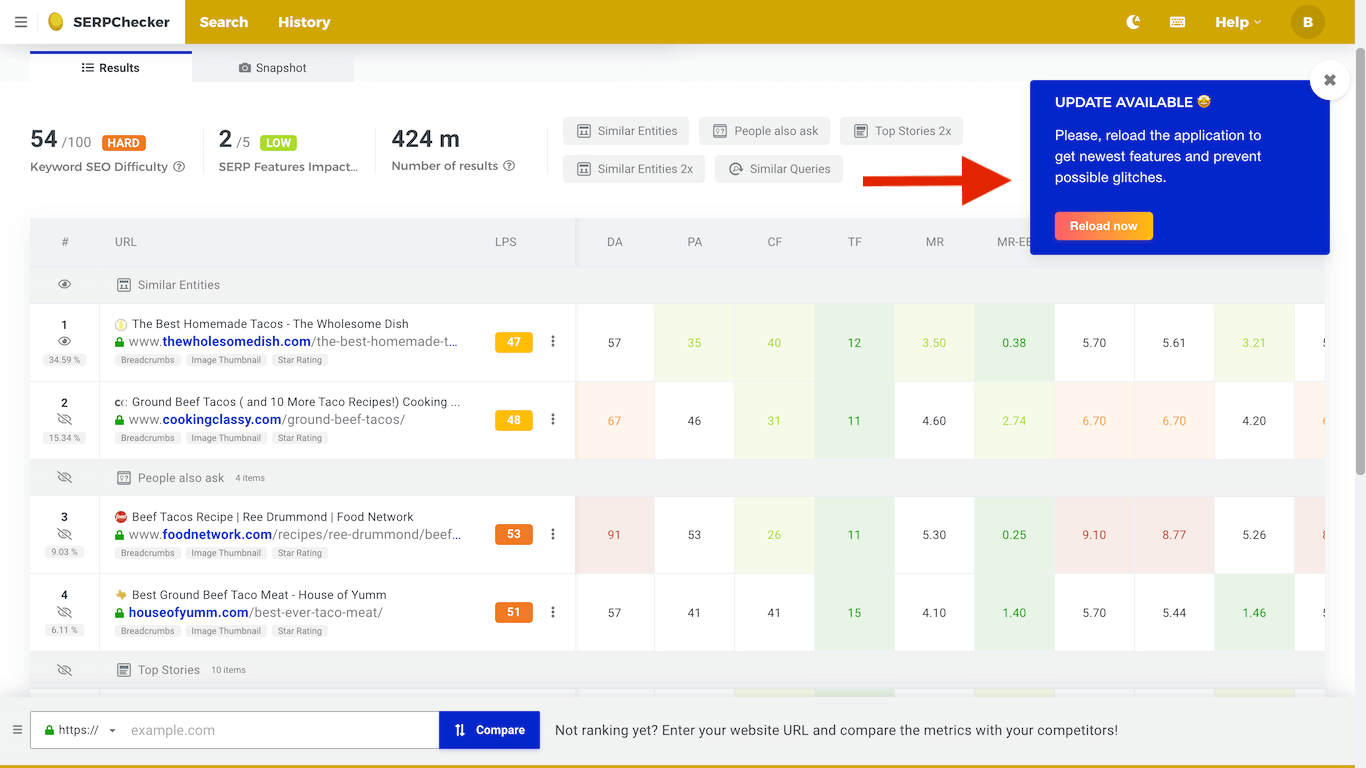This screenshot has width=1366, height=768.
Task: Click Similar Entities section icon in table
Action: 124,285
